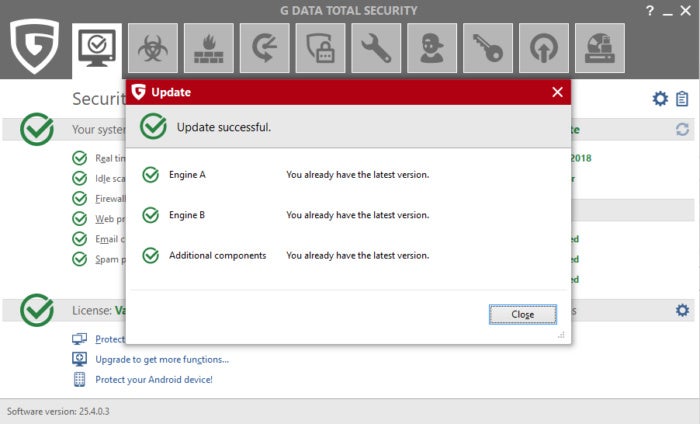This screenshot has width=700, height=424.
Task: Click the Additional components label
Action: click(x=217, y=255)
